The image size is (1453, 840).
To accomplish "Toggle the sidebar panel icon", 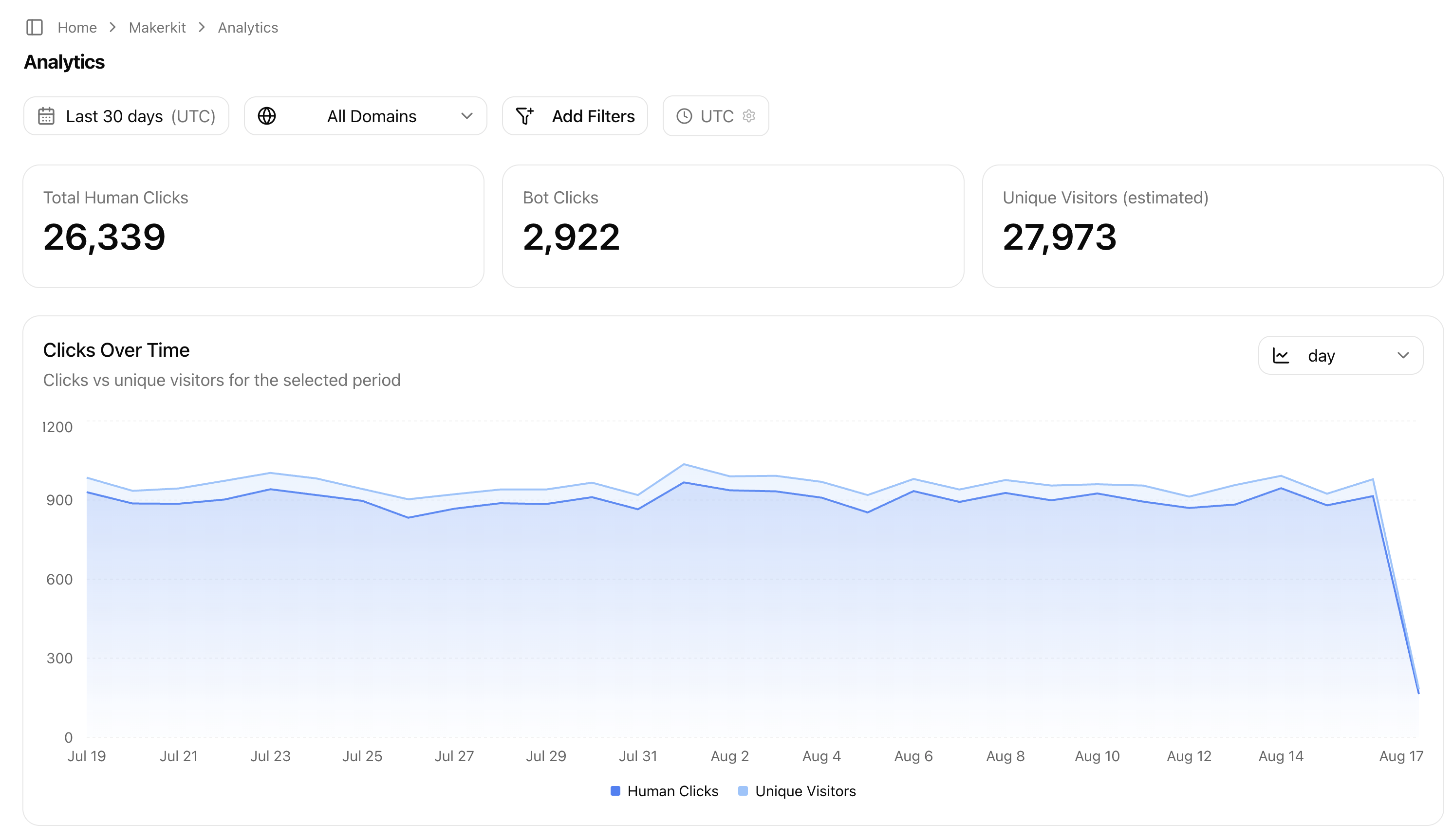I will coord(35,27).
